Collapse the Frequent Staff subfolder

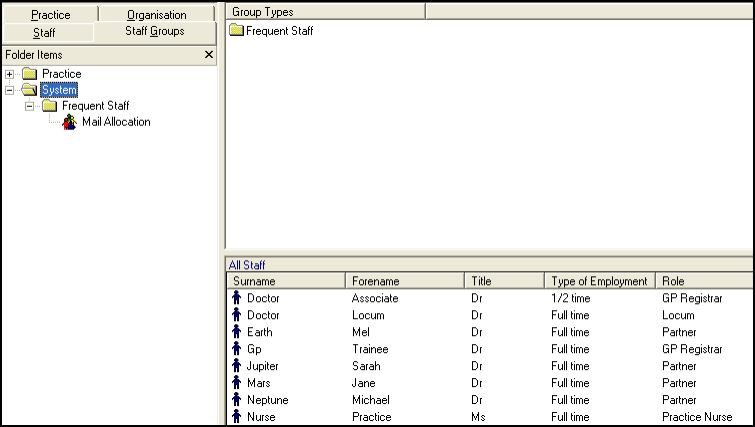(30, 106)
